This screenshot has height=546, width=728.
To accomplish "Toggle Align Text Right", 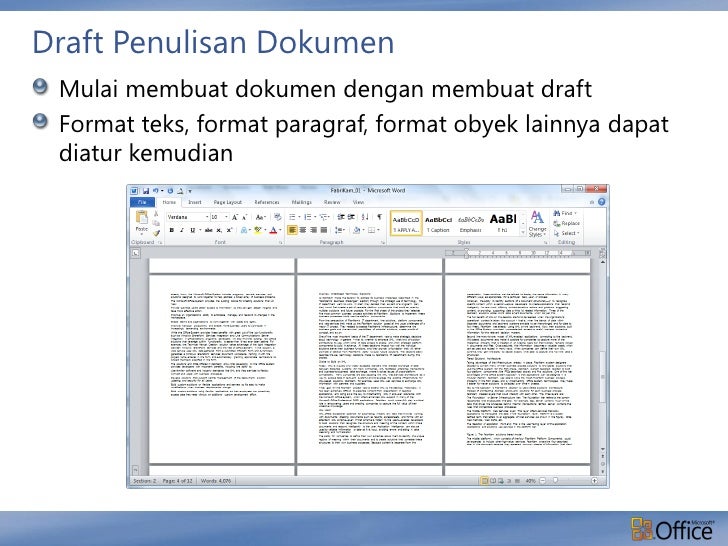I will pos(313,230).
